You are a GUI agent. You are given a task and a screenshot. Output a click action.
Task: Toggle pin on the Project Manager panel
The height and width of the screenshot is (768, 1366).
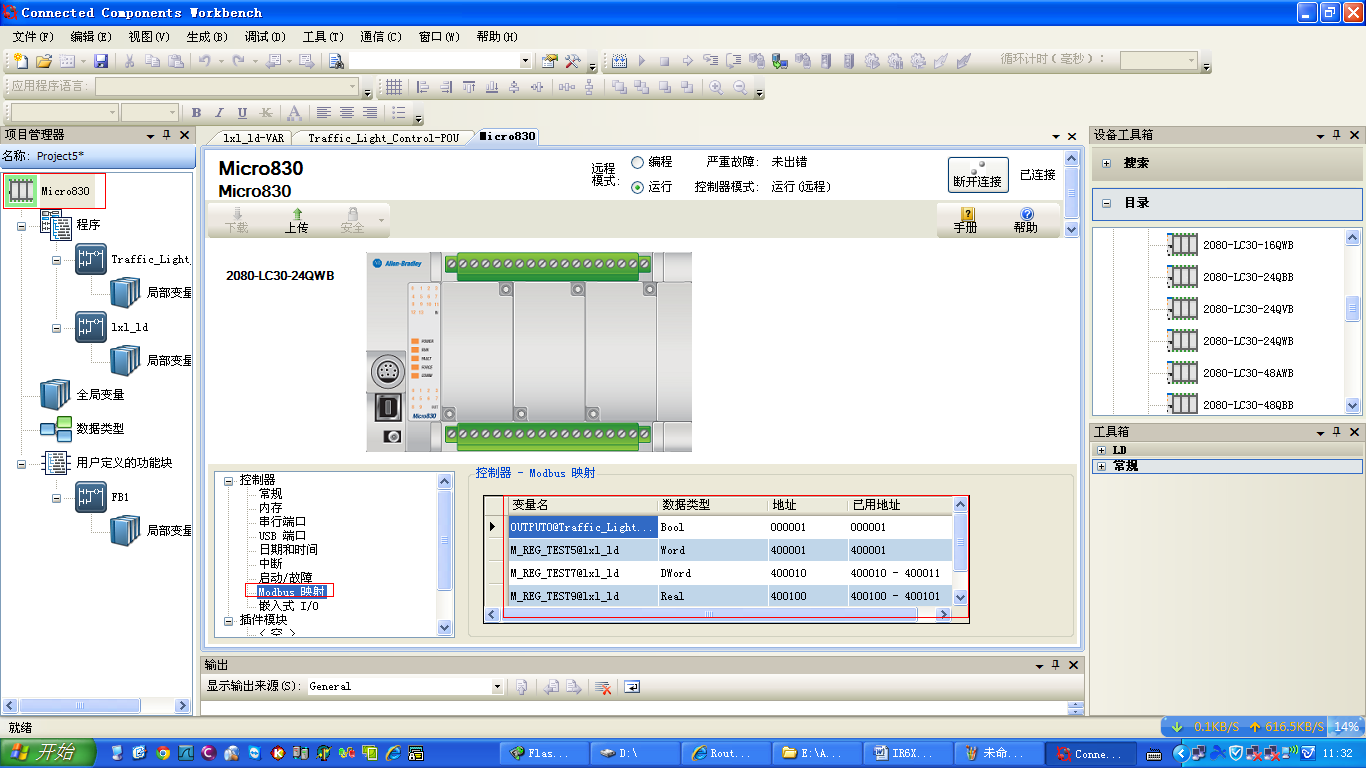click(167, 135)
